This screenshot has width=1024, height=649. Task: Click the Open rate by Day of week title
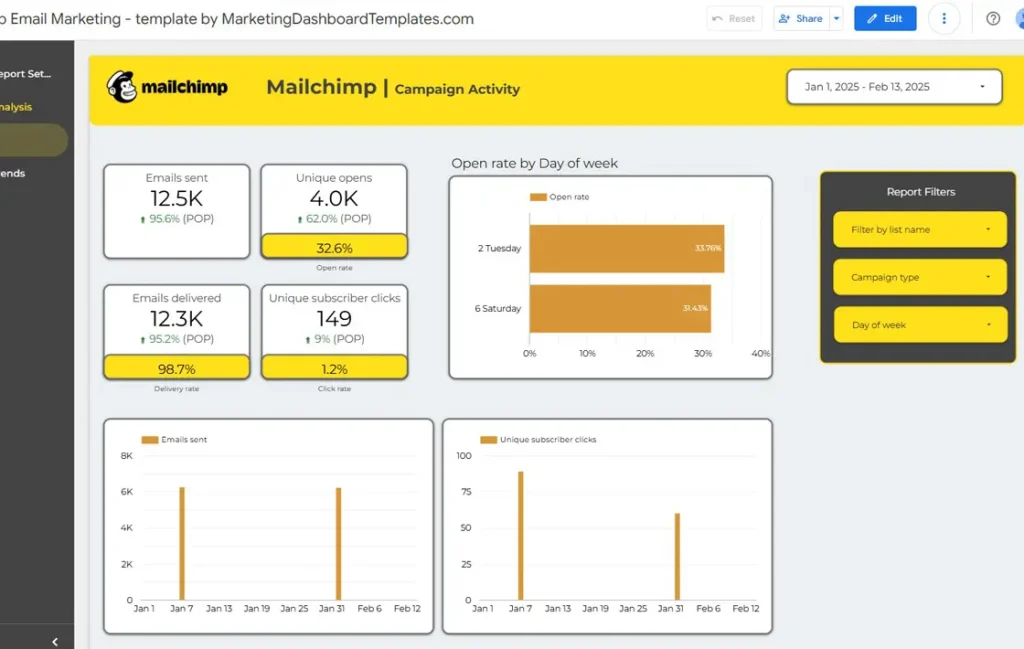click(534, 163)
